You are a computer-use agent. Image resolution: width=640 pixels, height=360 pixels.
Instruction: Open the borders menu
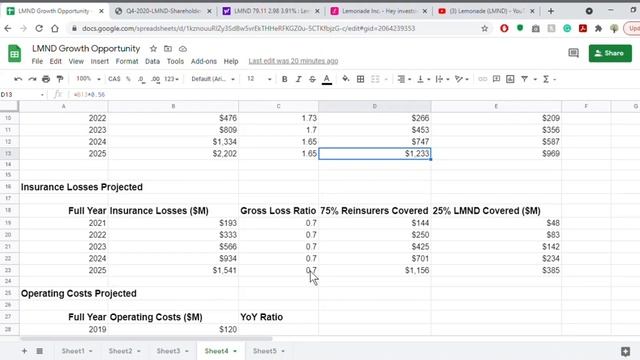(x=360, y=79)
